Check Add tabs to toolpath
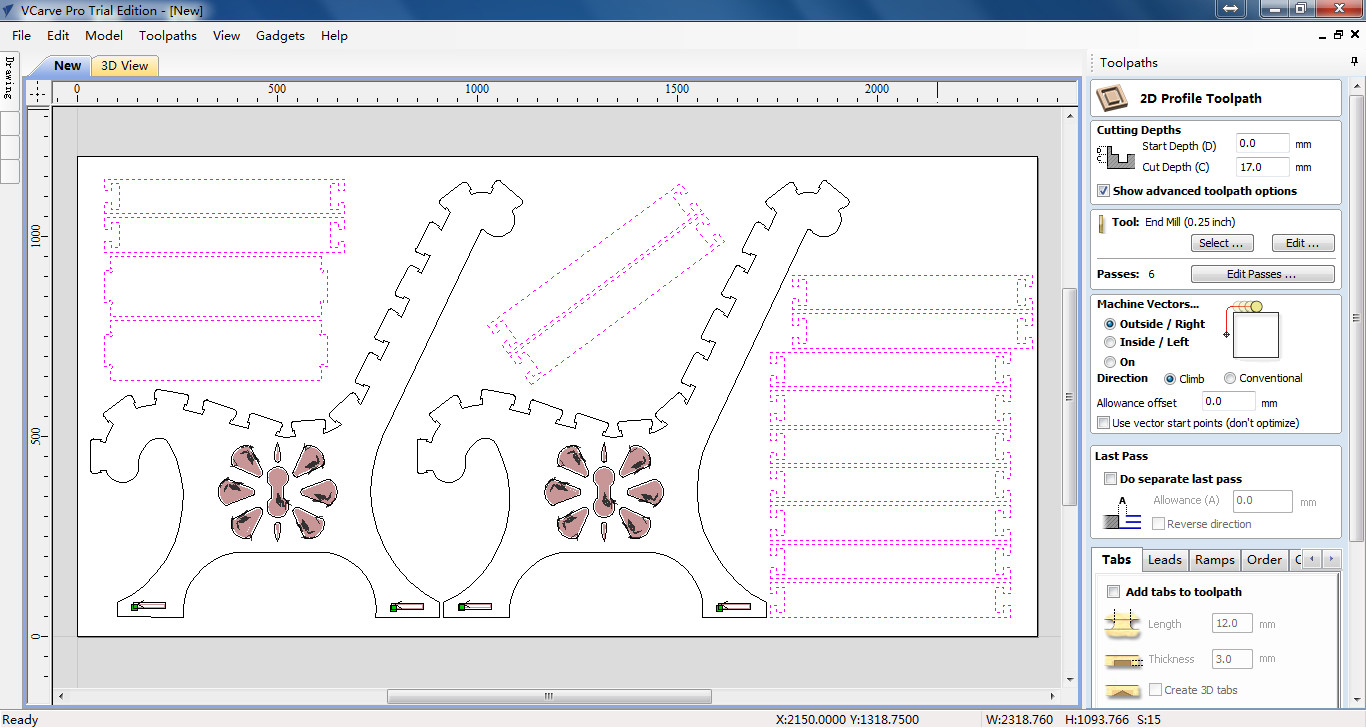 1114,592
